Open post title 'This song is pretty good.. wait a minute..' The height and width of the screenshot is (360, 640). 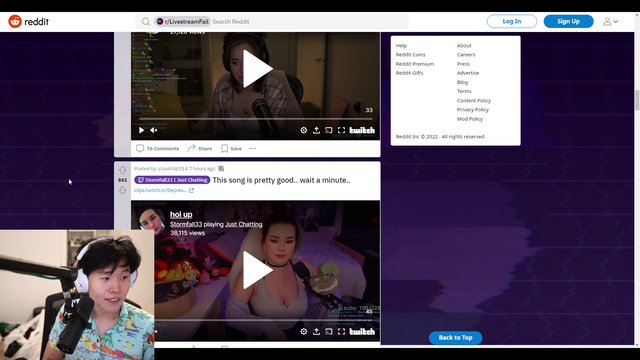pyautogui.click(x=281, y=180)
